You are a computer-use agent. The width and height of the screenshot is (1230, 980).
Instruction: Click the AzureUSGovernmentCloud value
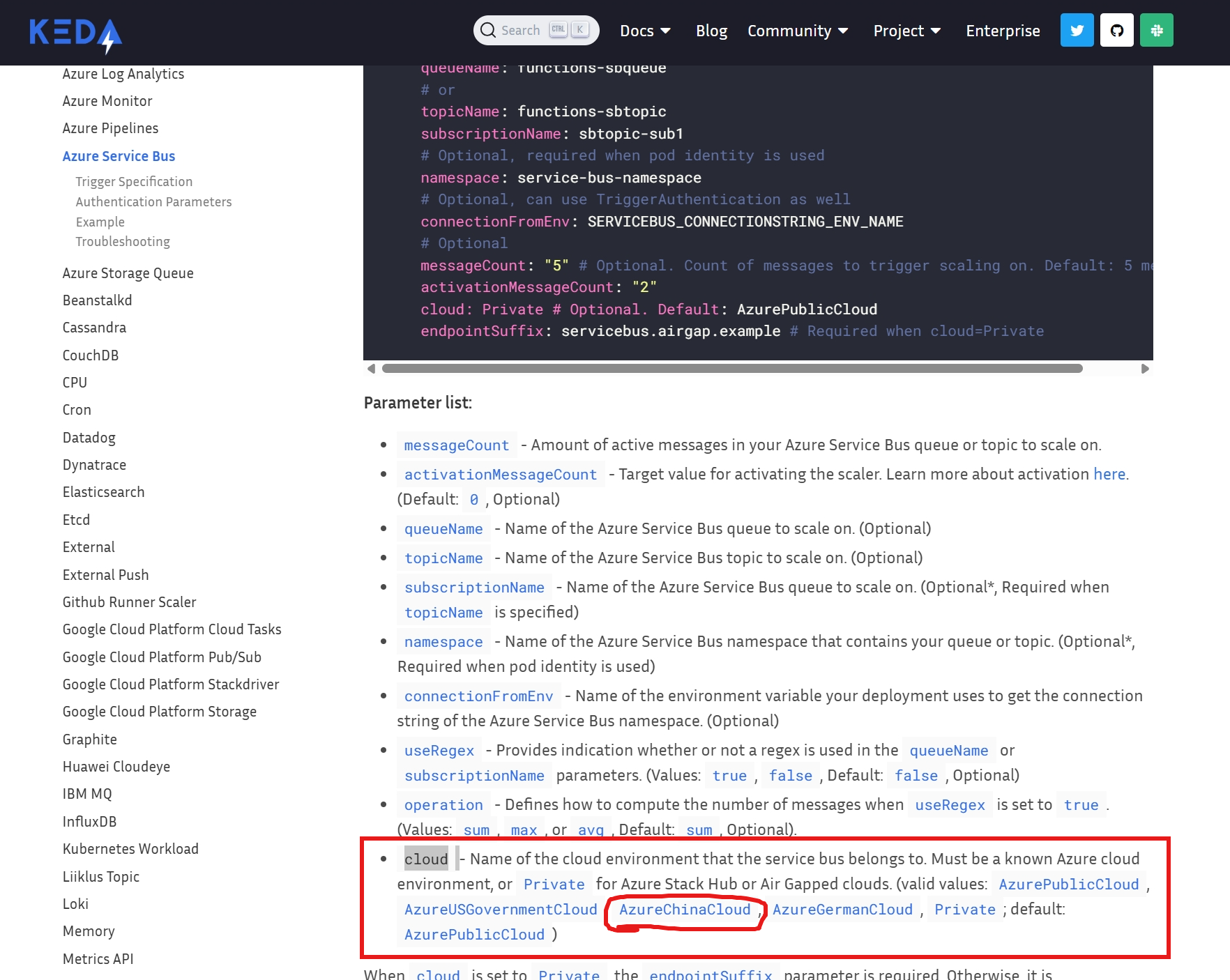pyautogui.click(x=501, y=910)
